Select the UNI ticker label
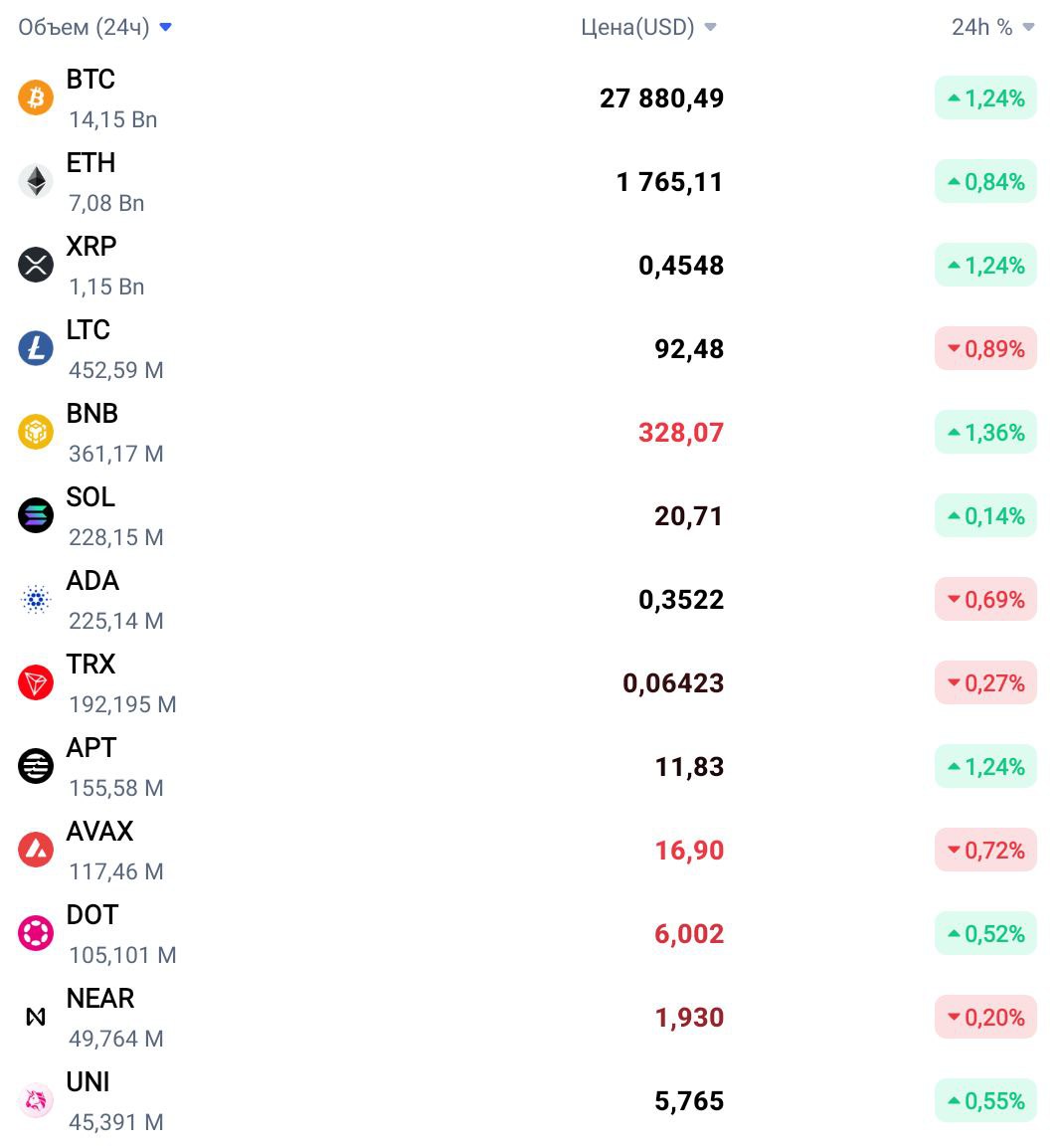Viewport: 1060px width, 1148px height. click(x=88, y=1082)
